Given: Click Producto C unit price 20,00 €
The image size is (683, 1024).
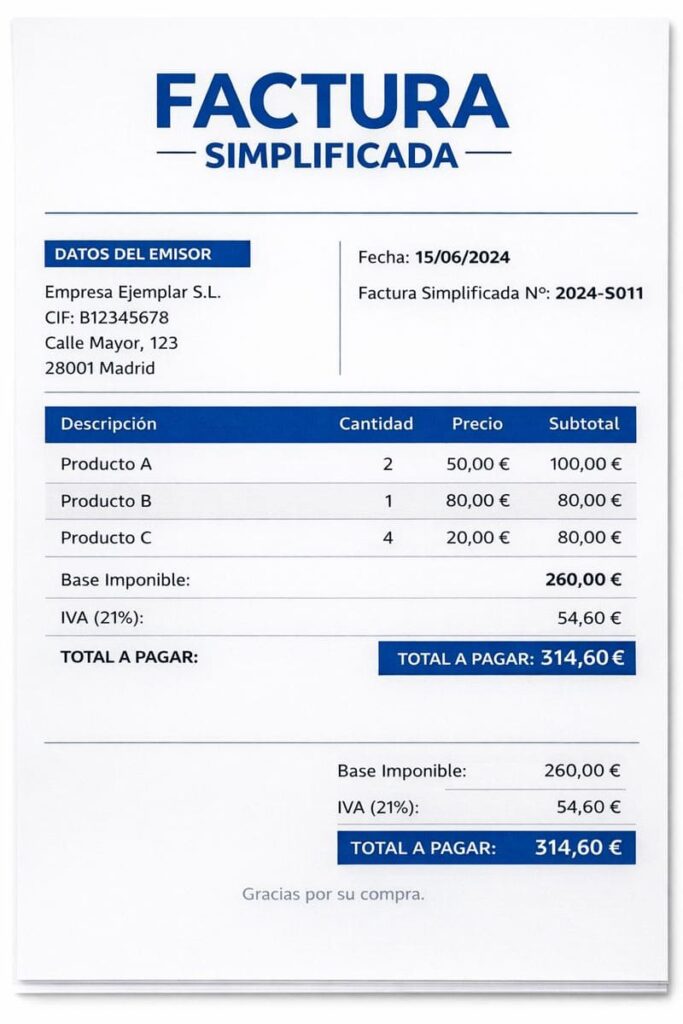Looking at the screenshot, I should pyautogui.click(x=478, y=538).
